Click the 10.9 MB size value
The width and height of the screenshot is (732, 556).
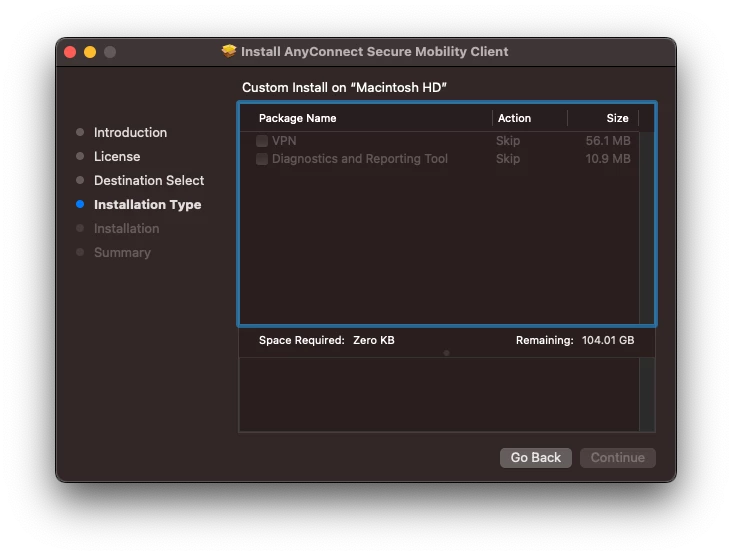pos(608,159)
